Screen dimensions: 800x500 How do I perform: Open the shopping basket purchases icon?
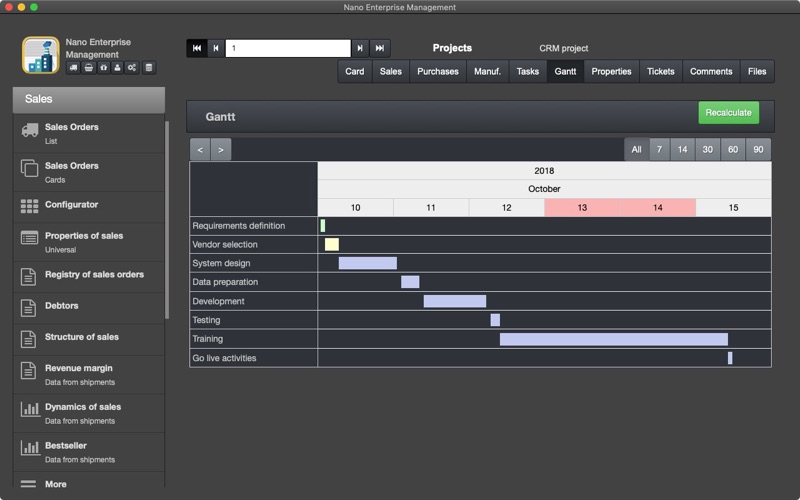tap(89, 68)
